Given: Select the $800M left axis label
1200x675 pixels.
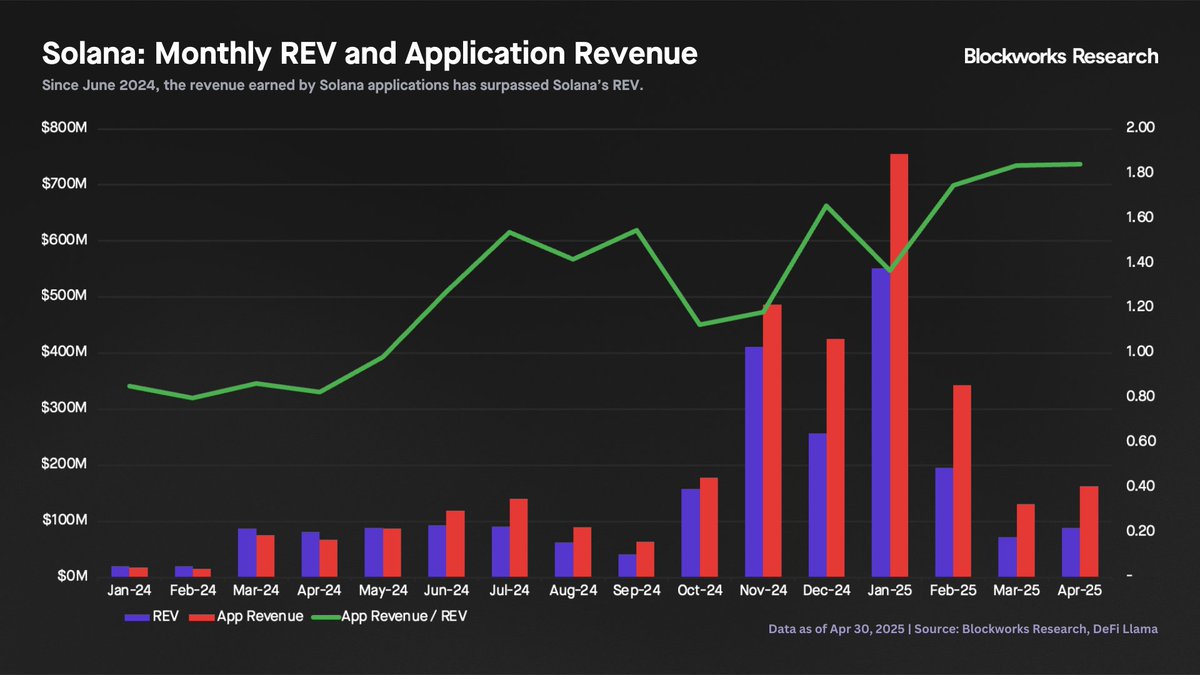Looking at the screenshot, I should point(65,128).
